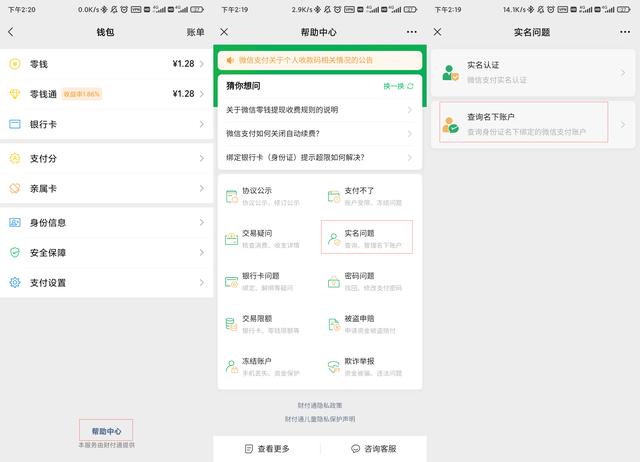Viewport: 640px width, 462px height.
Task: Expand the 亲属卡 row chevron
Action: point(202,188)
